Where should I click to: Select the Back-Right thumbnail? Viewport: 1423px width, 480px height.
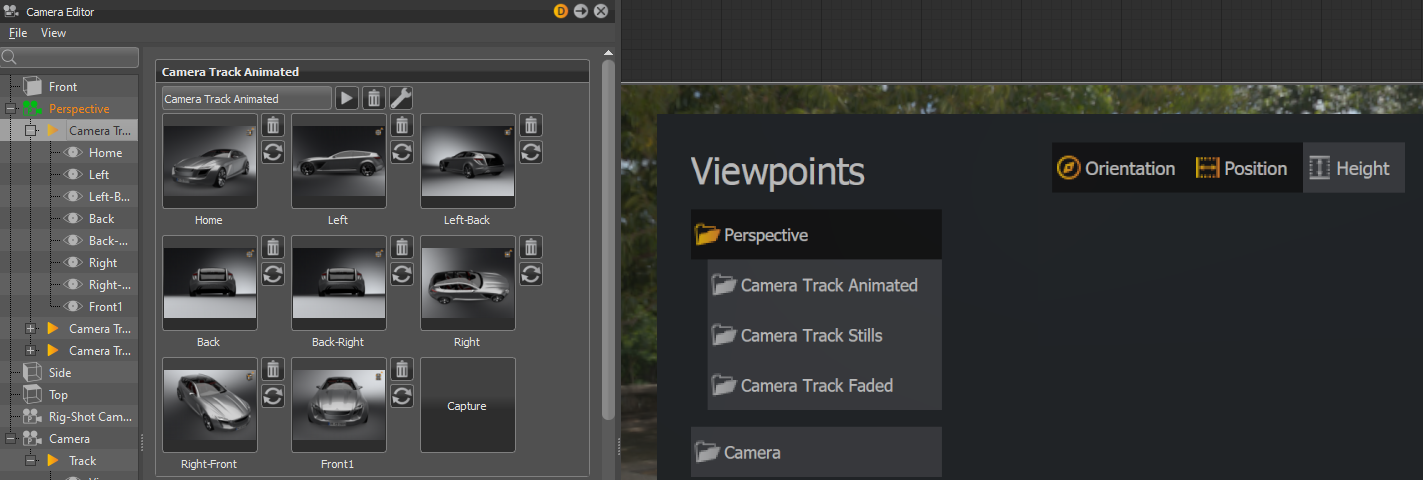[x=338, y=283]
